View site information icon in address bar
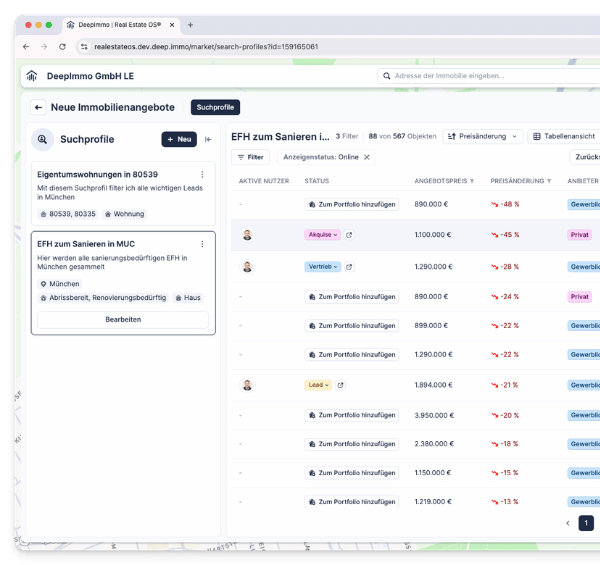Viewport: 600px width, 565px height. click(x=84, y=47)
